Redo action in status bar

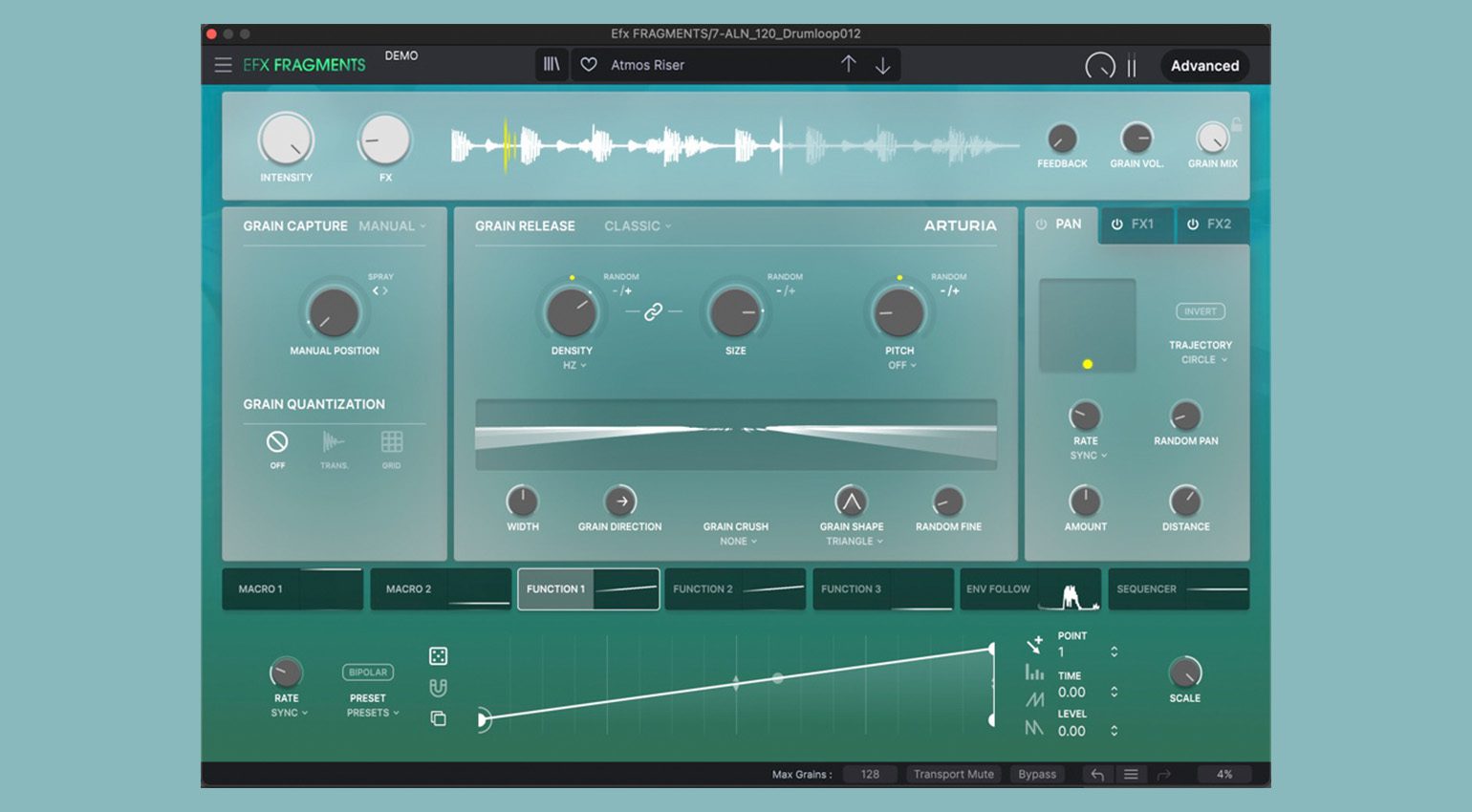1163,775
